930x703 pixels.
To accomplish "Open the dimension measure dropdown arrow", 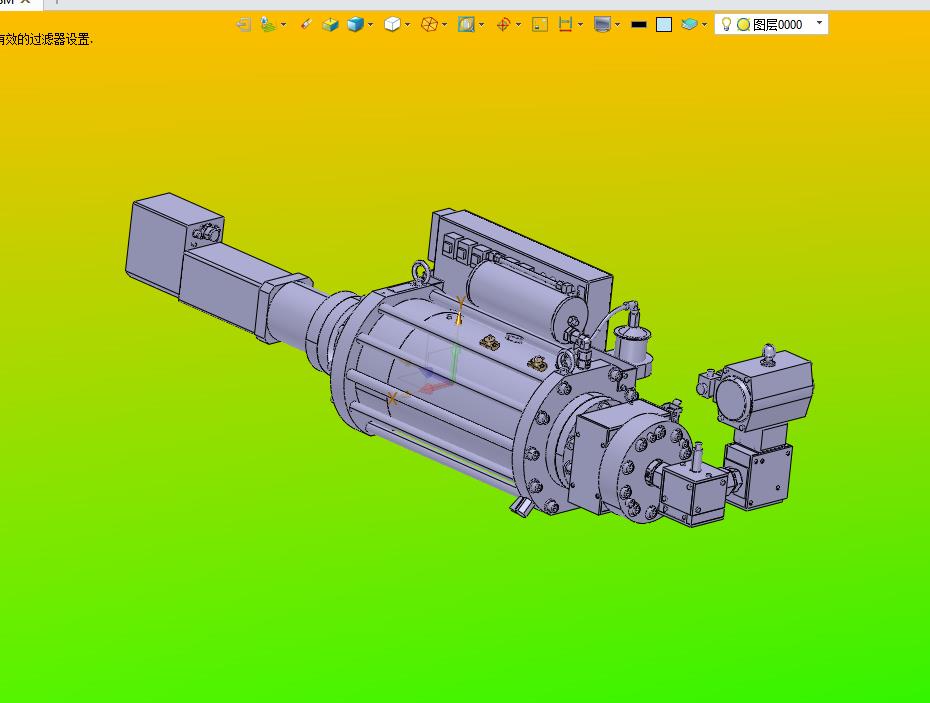I will 581,24.
